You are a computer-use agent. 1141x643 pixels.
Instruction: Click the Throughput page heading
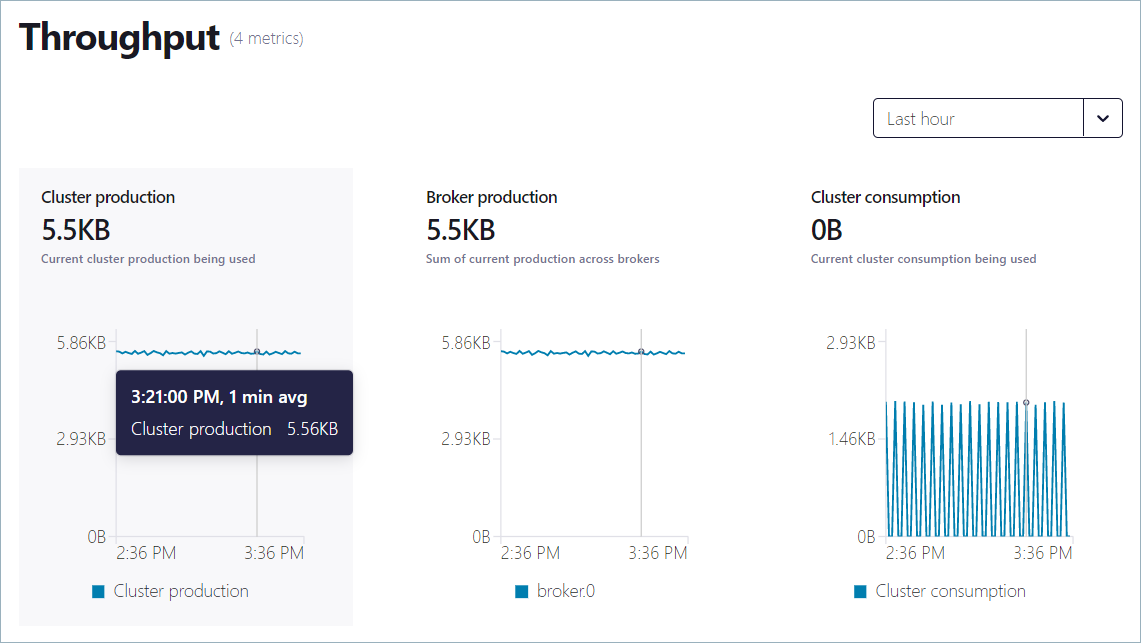(x=119, y=38)
